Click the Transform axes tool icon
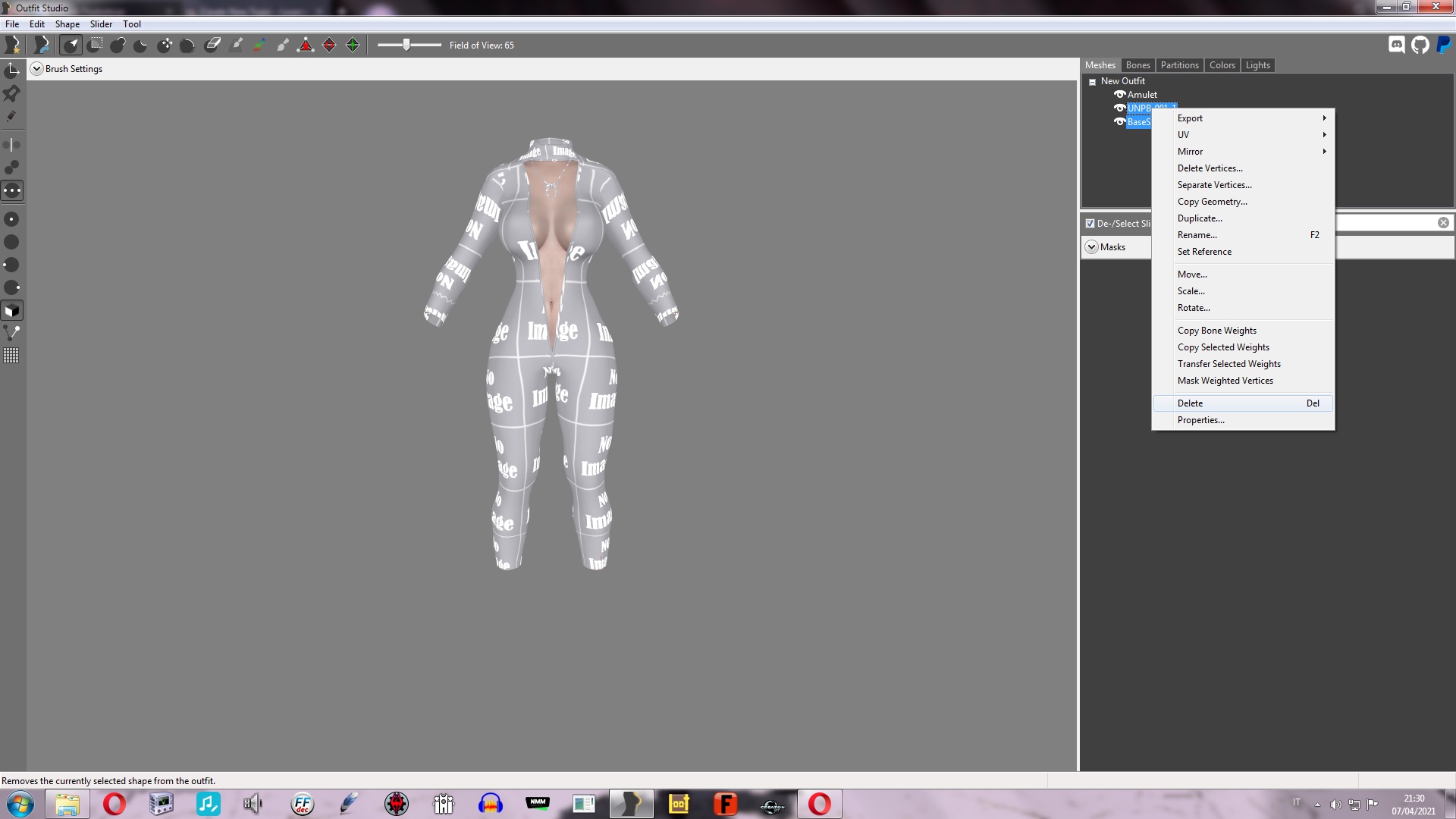The height and width of the screenshot is (819, 1456). point(12,71)
